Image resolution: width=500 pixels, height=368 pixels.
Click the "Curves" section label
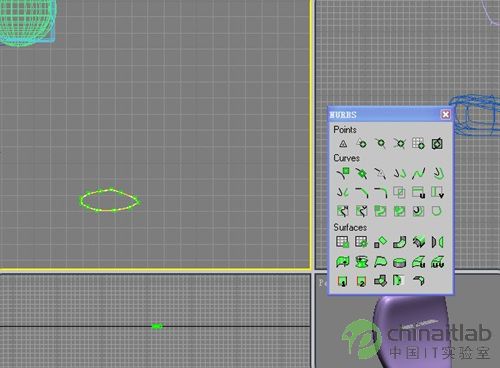point(347,158)
